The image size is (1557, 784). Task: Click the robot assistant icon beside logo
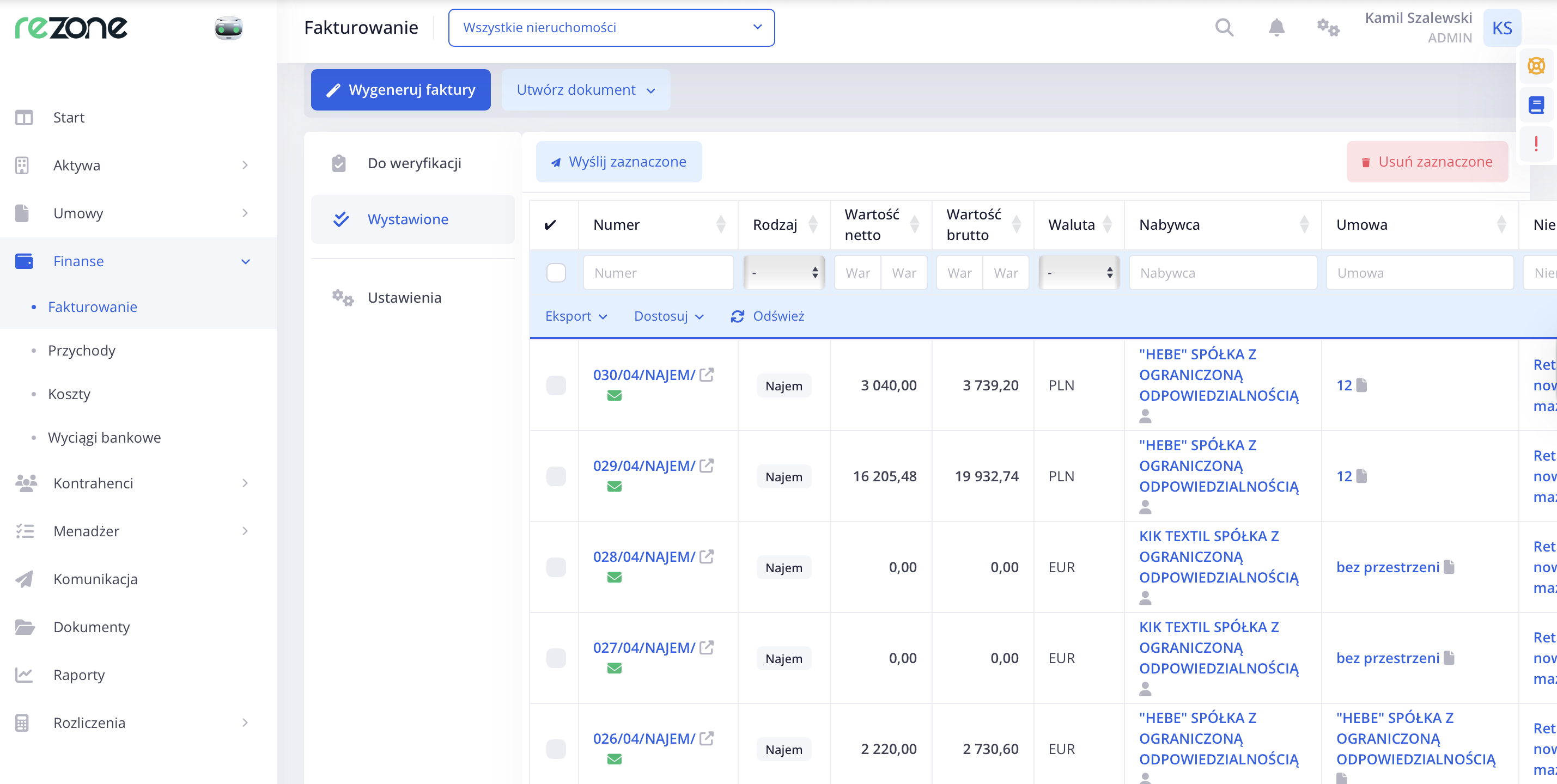(x=228, y=28)
